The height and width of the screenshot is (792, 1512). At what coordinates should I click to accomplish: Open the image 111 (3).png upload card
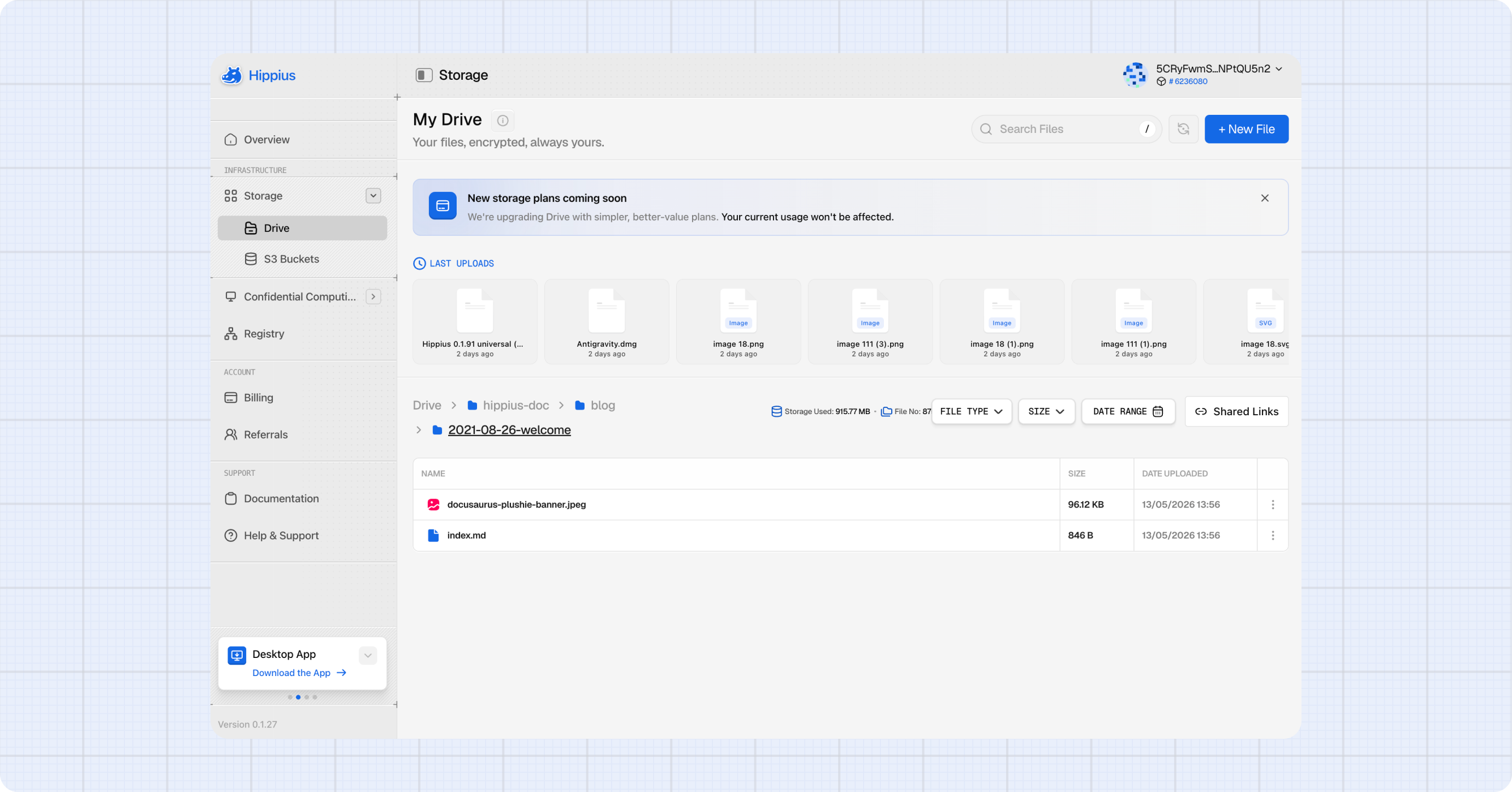870,321
